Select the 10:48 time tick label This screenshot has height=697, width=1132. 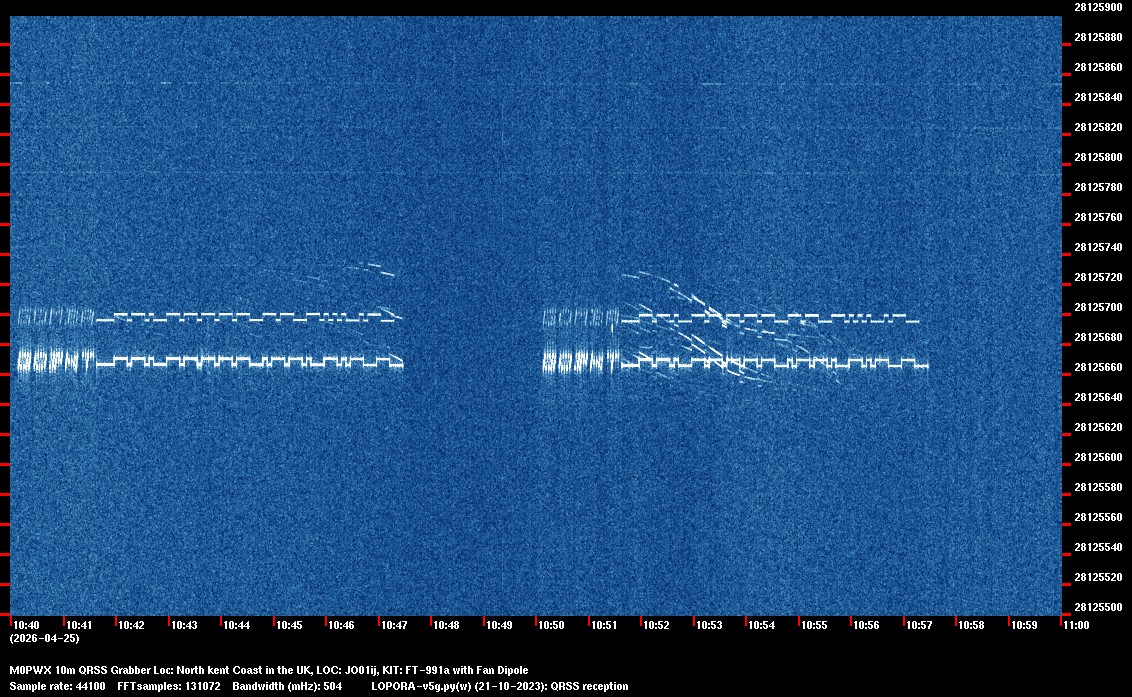446,625
